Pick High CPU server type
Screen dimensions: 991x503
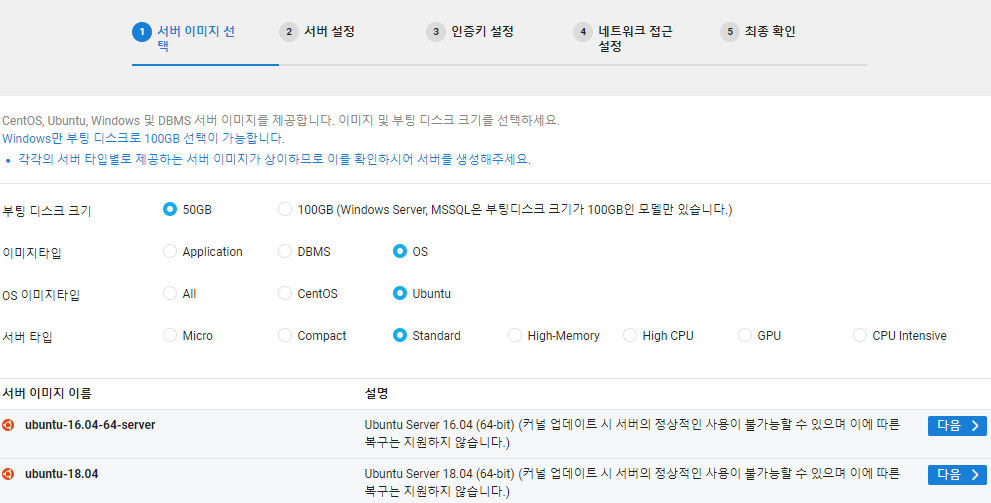tap(630, 336)
